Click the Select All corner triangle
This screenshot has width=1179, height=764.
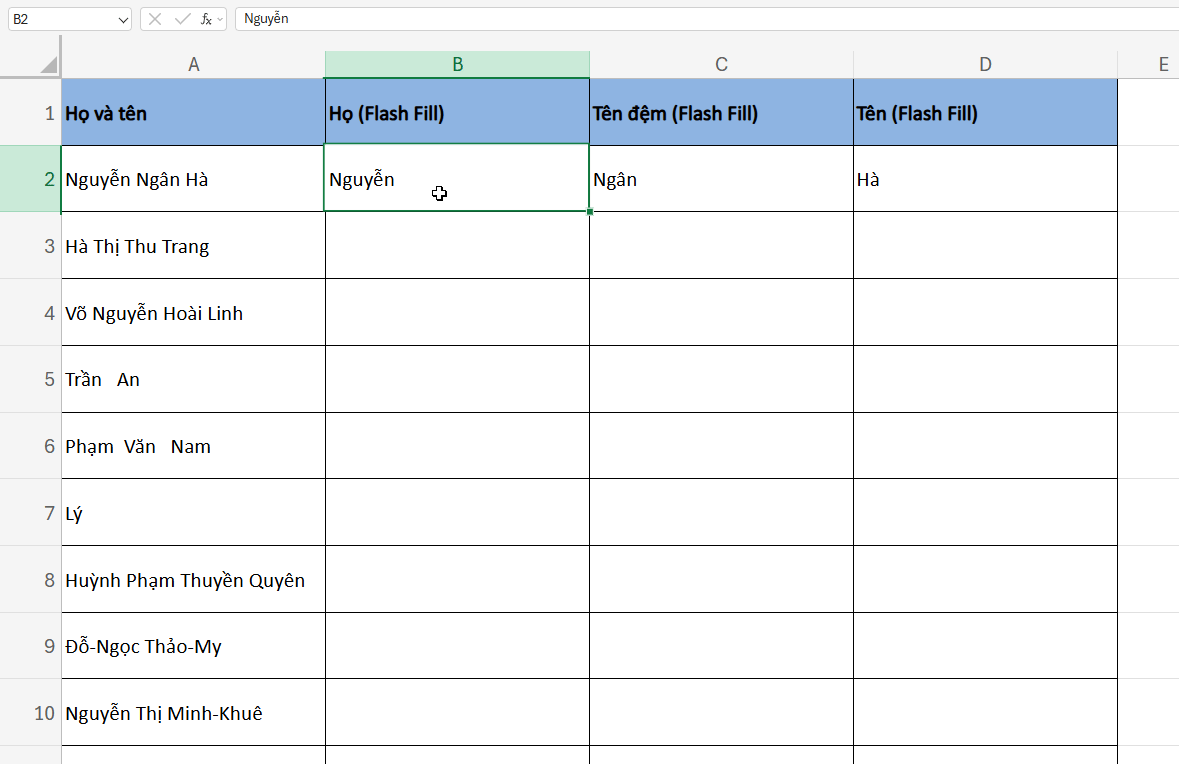[x=48, y=65]
